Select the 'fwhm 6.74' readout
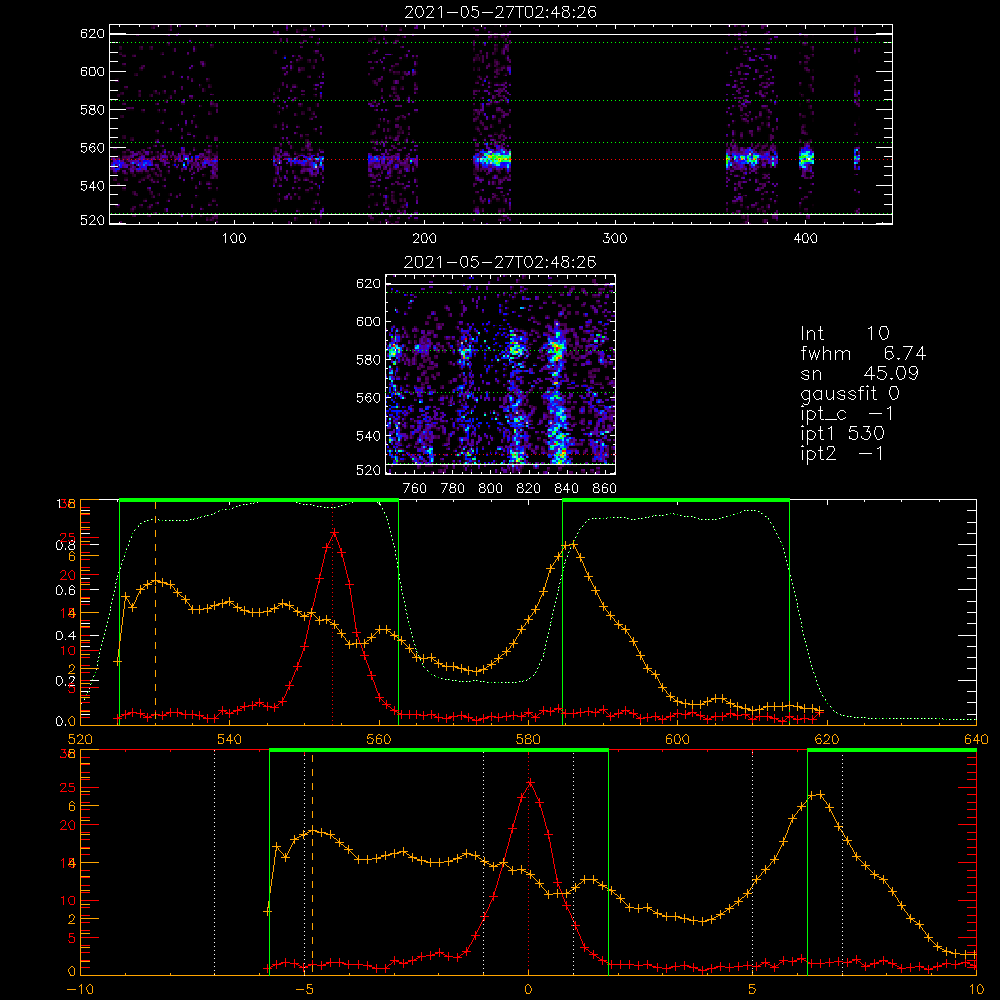Image resolution: width=1000 pixels, height=1000 pixels. 863,353
